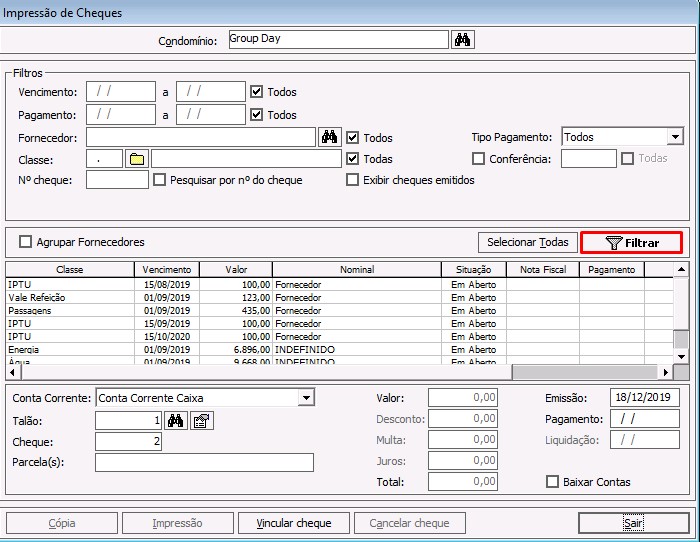Click the table's scroll down arrow

pyautogui.click(x=681, y=357)
